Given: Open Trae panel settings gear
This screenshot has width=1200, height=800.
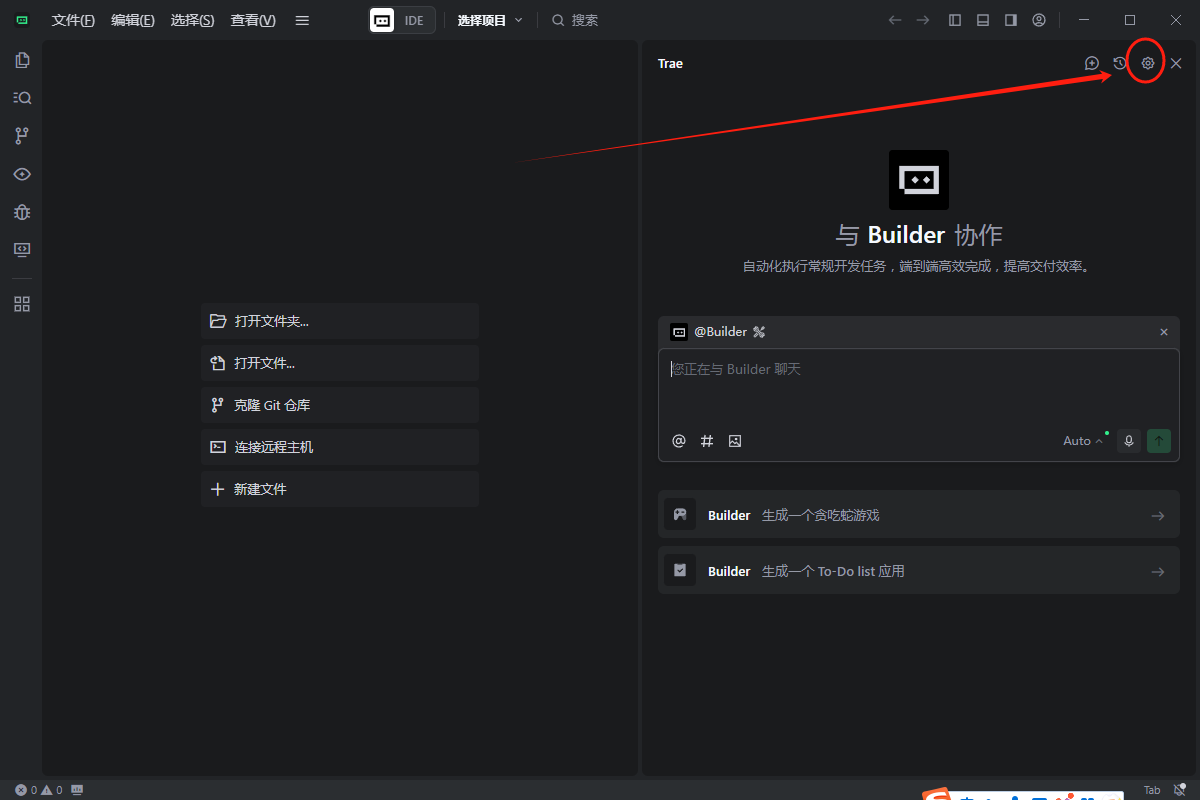Looking at the screenshot, I should 1148,63.
